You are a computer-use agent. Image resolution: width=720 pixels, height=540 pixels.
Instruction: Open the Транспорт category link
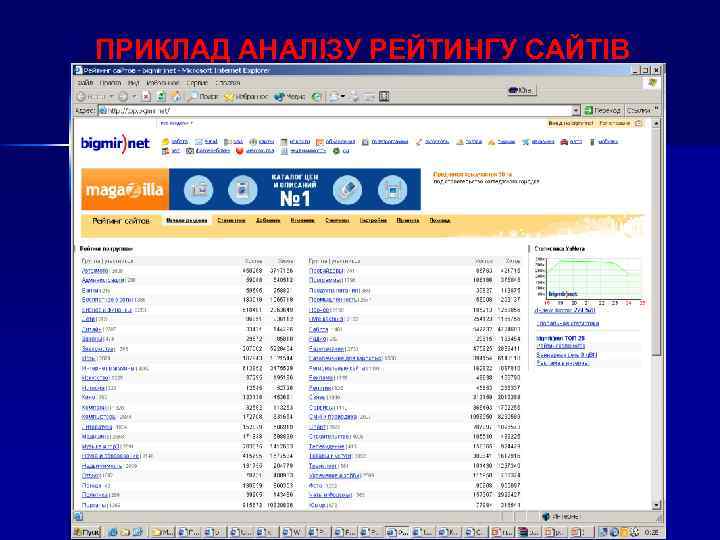(322, 466)
